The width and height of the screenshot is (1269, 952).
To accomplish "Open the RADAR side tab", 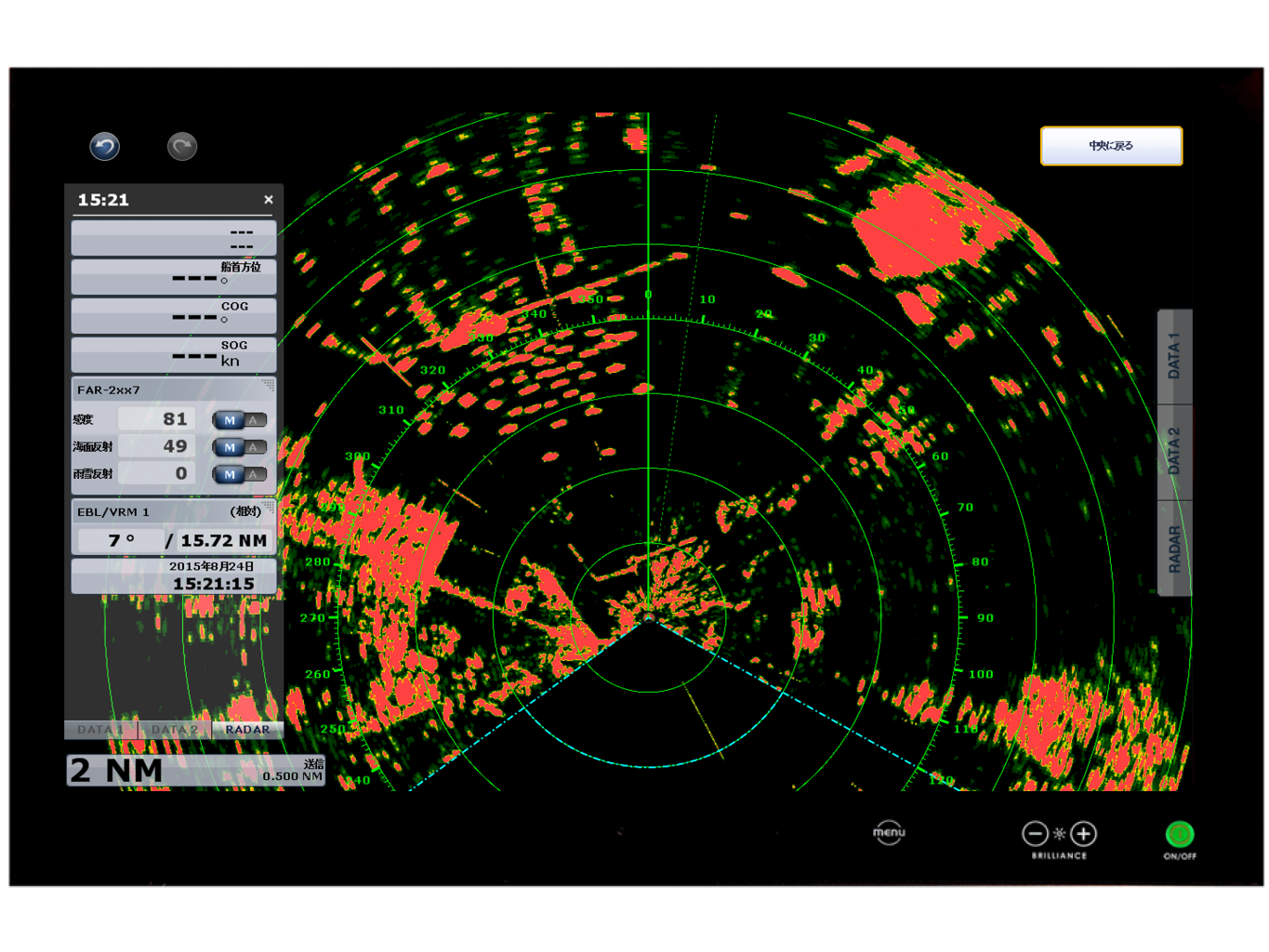I will pyautogui.click(x=1174, y=549).
